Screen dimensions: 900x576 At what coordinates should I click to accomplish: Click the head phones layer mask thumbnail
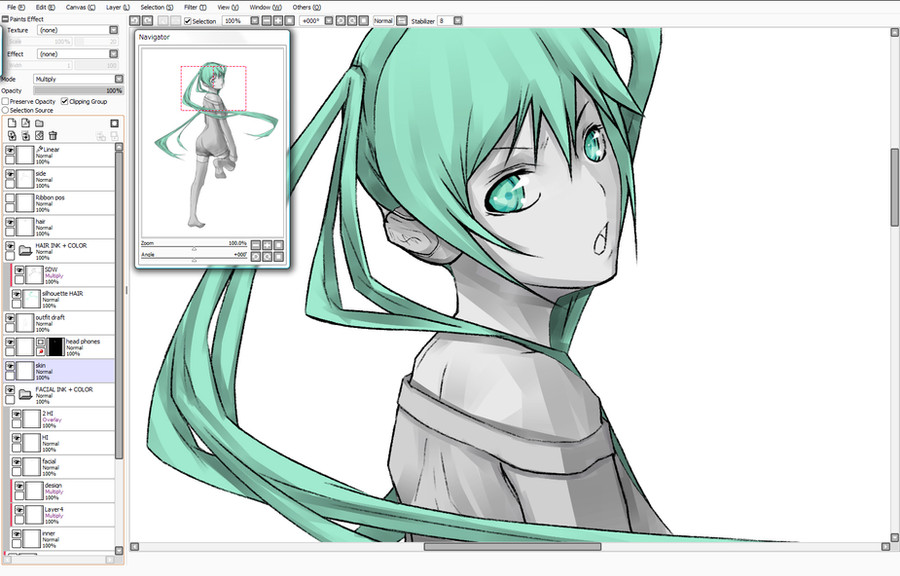[56, 347]
